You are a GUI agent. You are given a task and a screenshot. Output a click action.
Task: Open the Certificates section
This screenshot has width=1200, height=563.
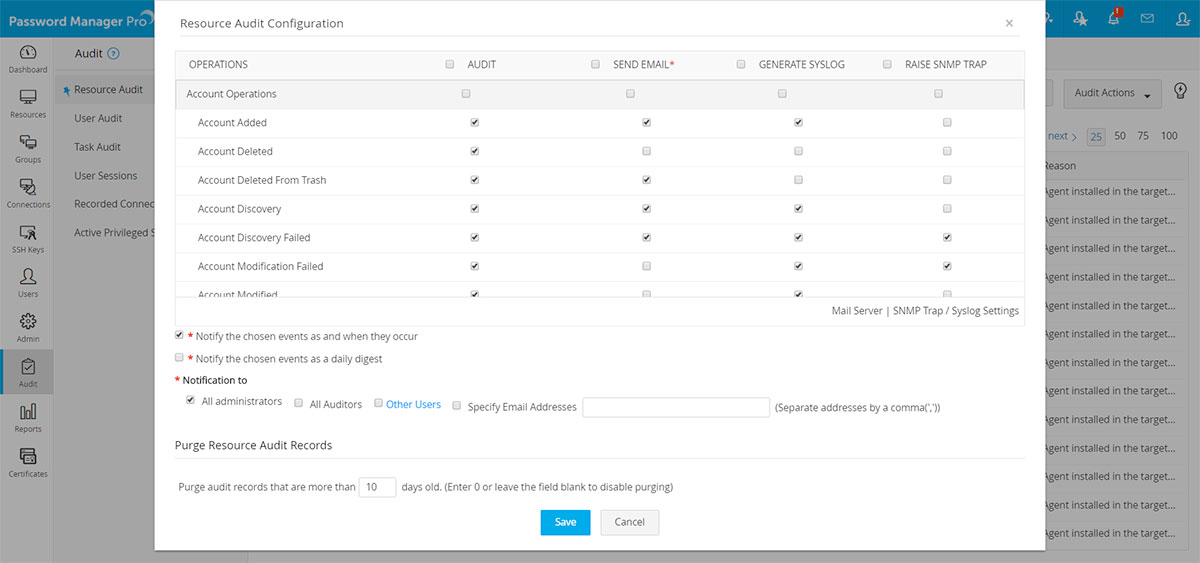28,462
